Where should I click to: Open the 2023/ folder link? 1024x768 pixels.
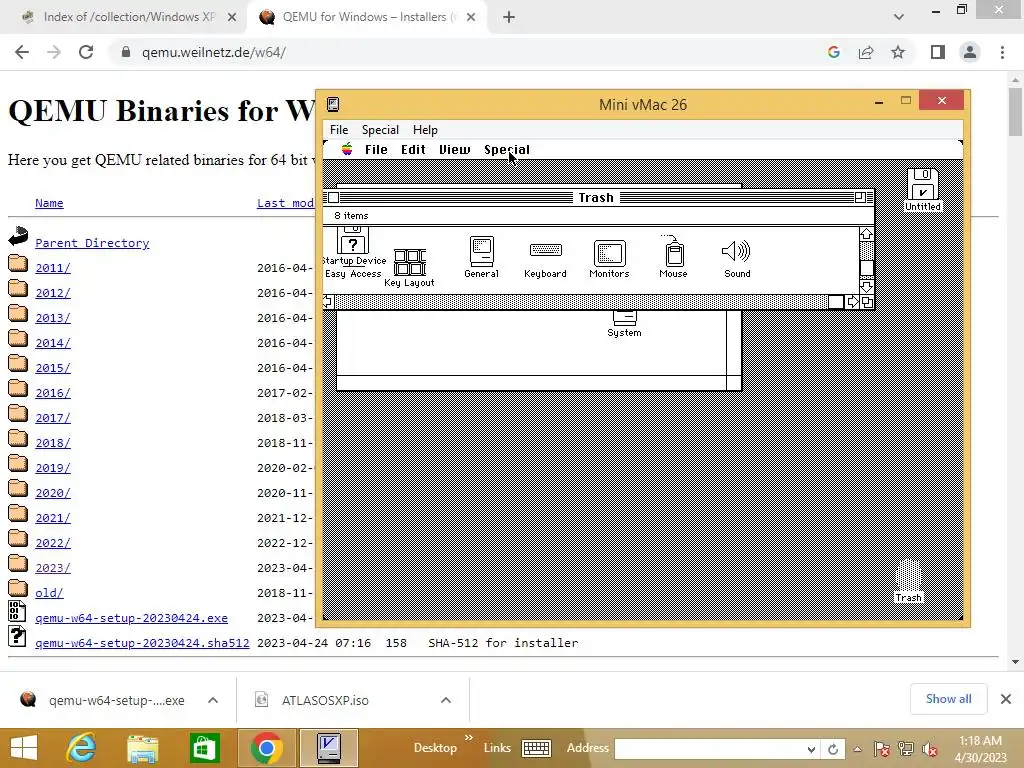[53, 568]
